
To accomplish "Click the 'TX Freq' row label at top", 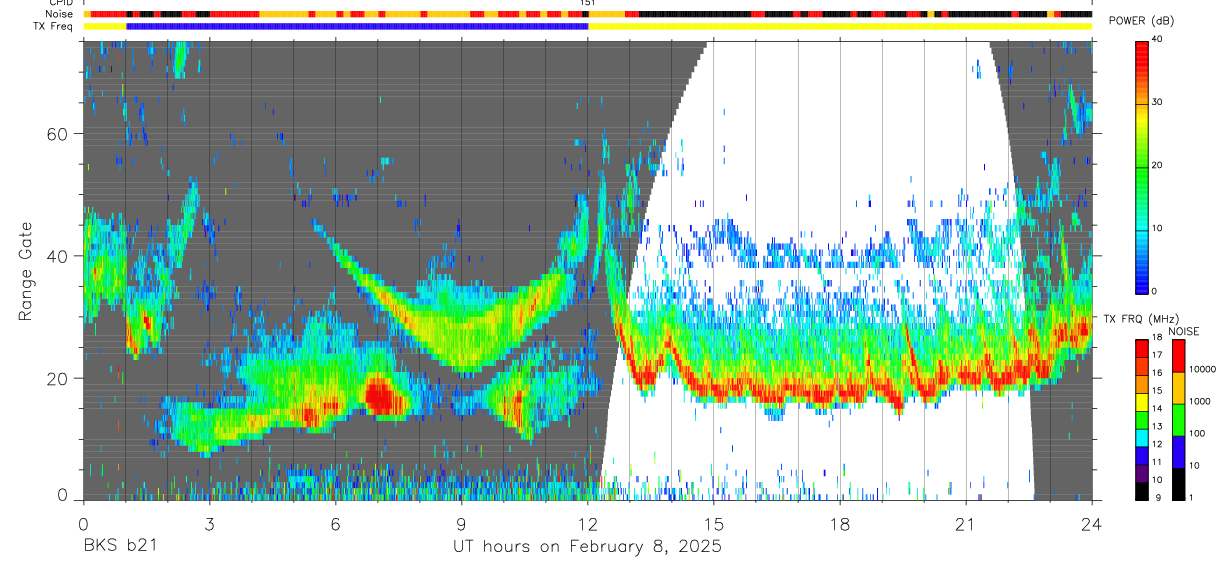I will click(x=55, y=26).
